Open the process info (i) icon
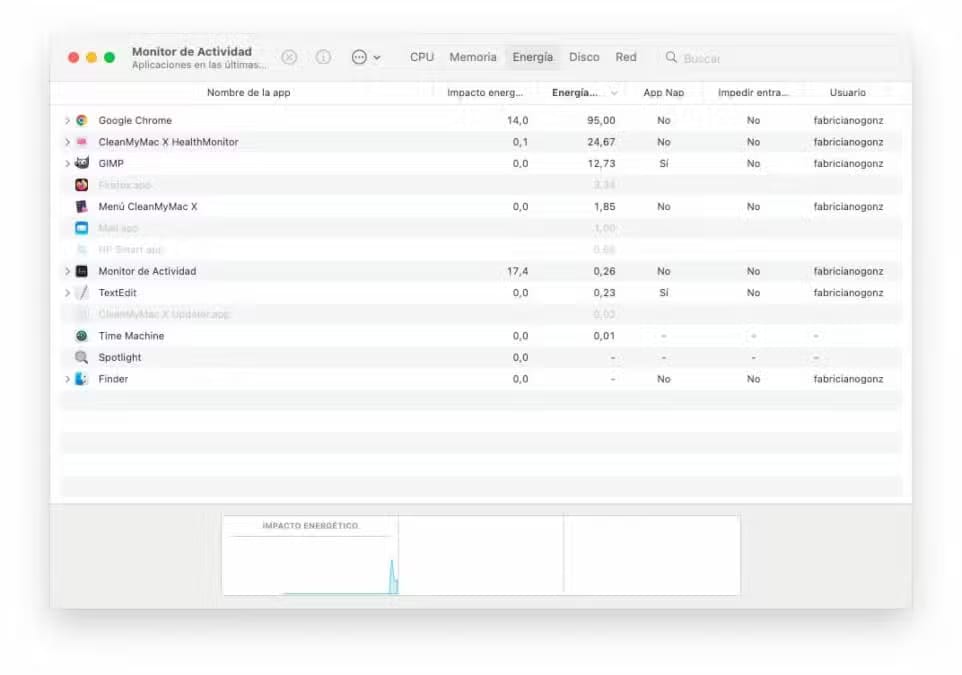 (323, 57)
